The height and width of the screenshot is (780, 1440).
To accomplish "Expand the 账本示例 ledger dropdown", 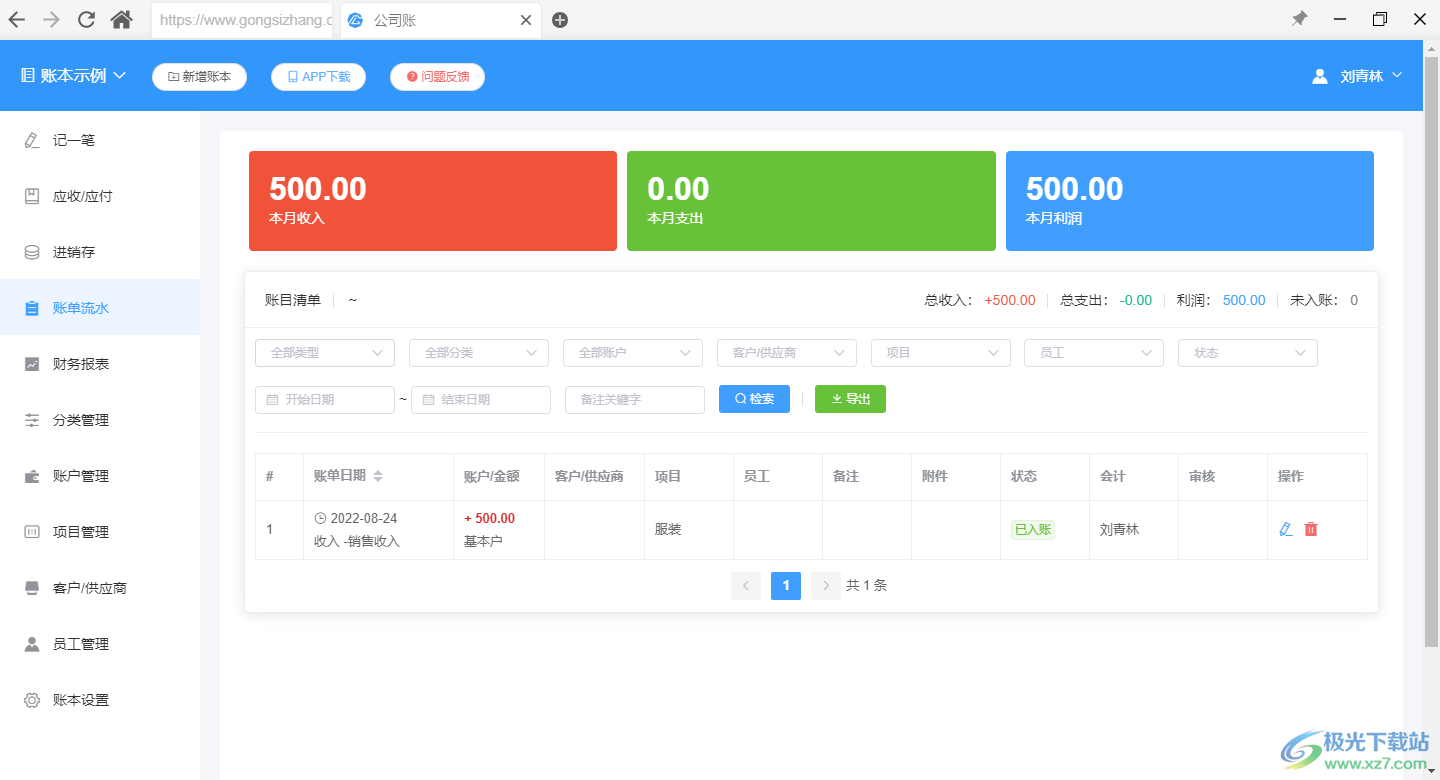I will (x=72, y=75).
